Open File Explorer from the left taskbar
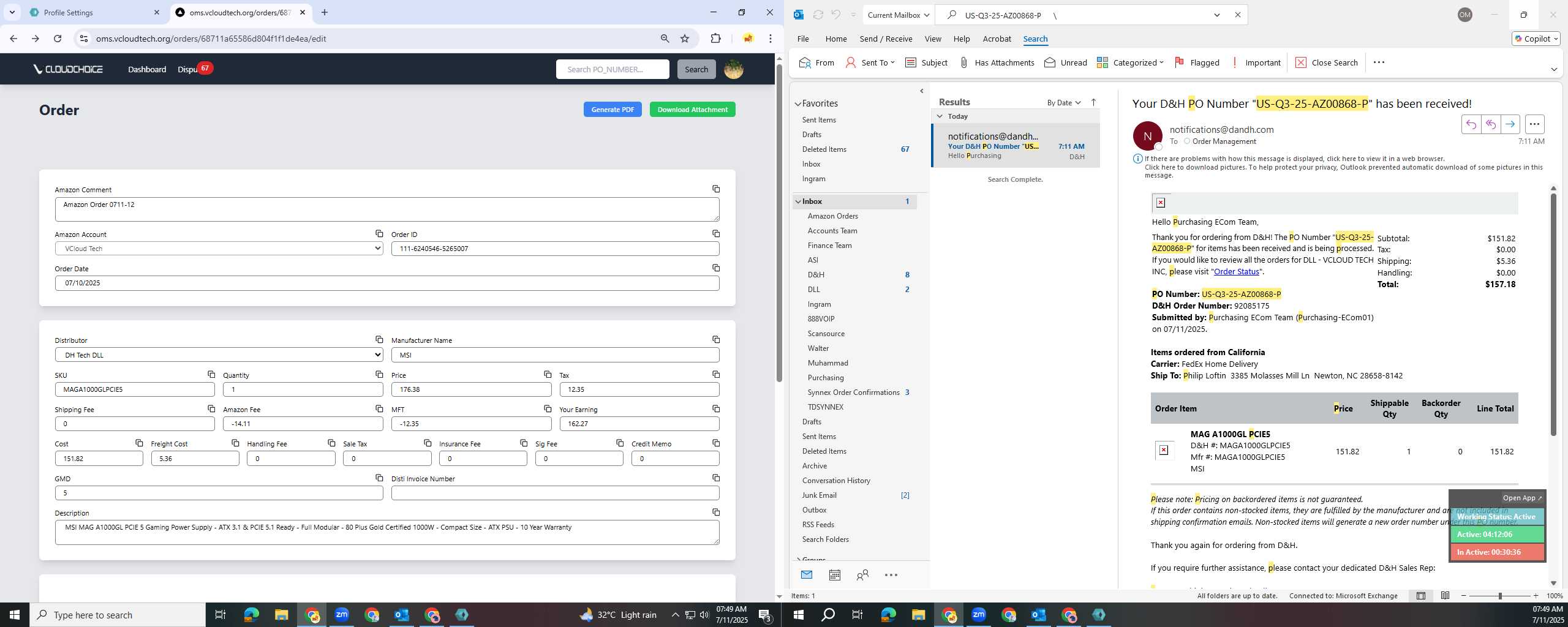This screenshot has width=1568, height=627. [281, 615]
